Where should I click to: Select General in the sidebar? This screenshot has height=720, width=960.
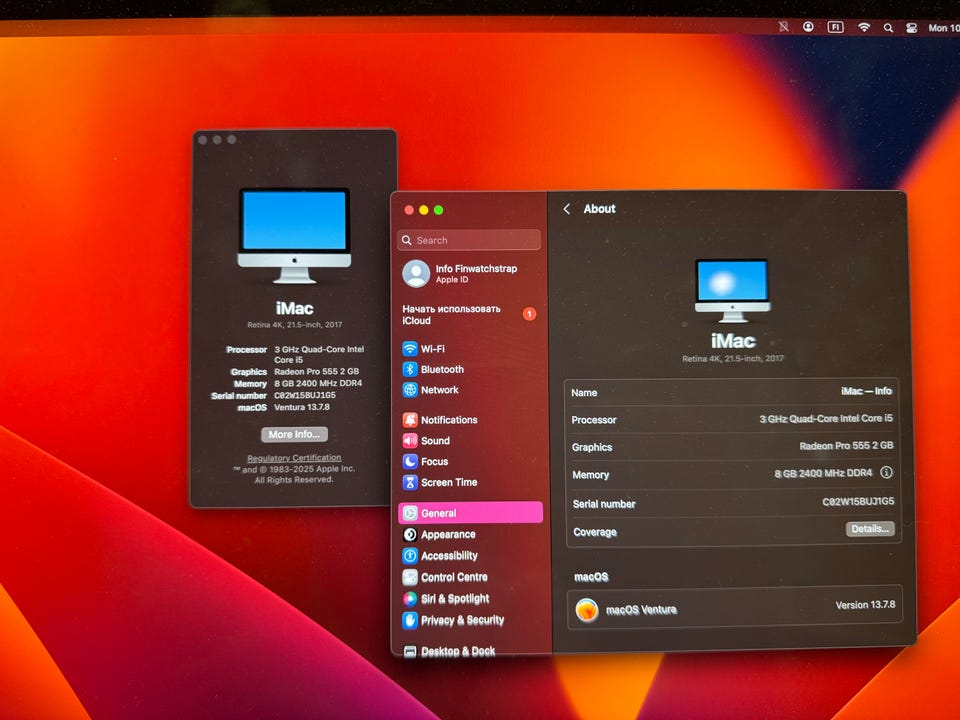pos(470,512)
